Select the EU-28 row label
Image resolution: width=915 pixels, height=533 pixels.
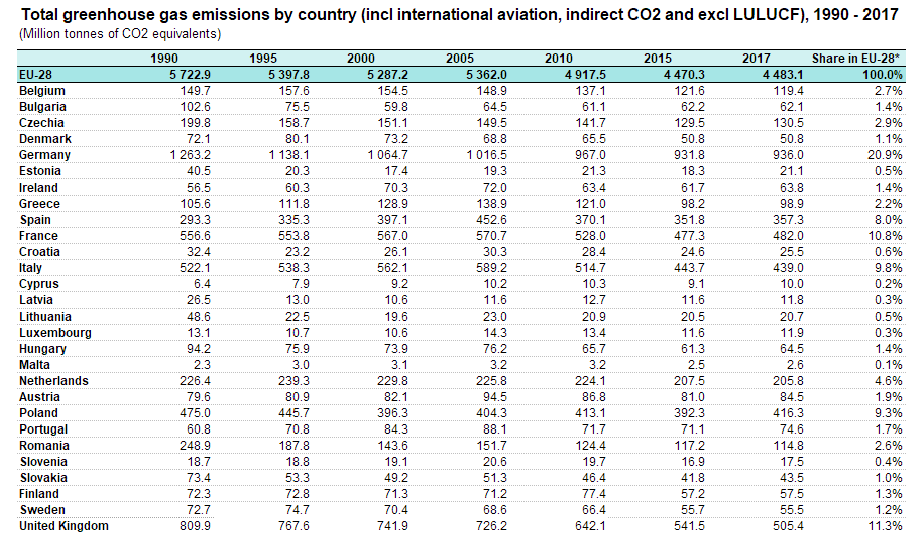pyautogui.click(x=37, y=75)
